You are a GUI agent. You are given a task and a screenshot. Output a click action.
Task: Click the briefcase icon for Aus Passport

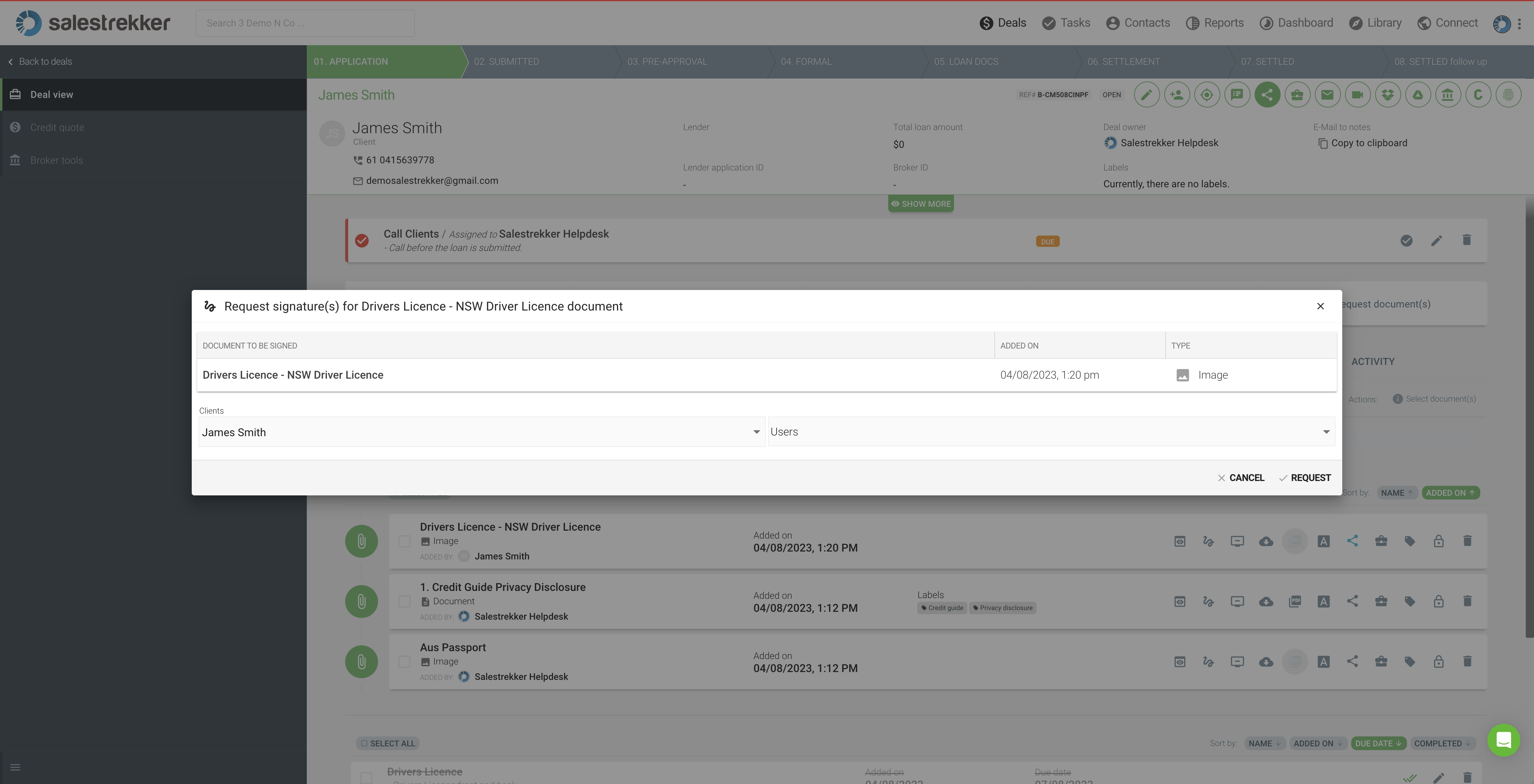1381,661
